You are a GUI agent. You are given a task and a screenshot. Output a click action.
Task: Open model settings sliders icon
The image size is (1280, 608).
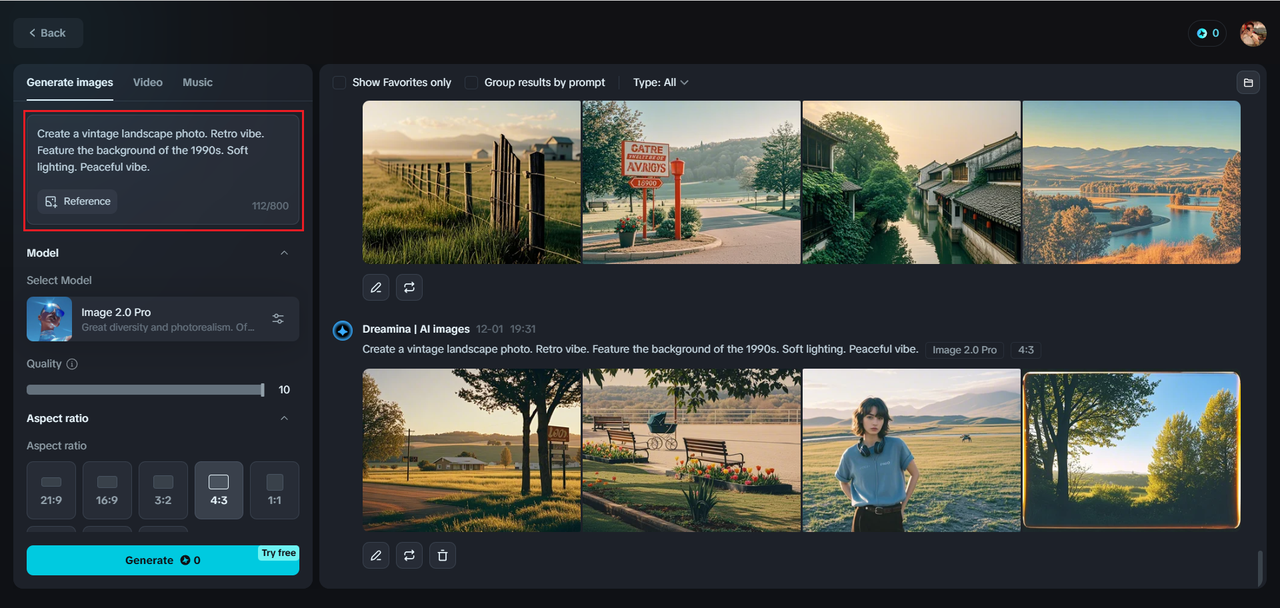coord(278,319)
